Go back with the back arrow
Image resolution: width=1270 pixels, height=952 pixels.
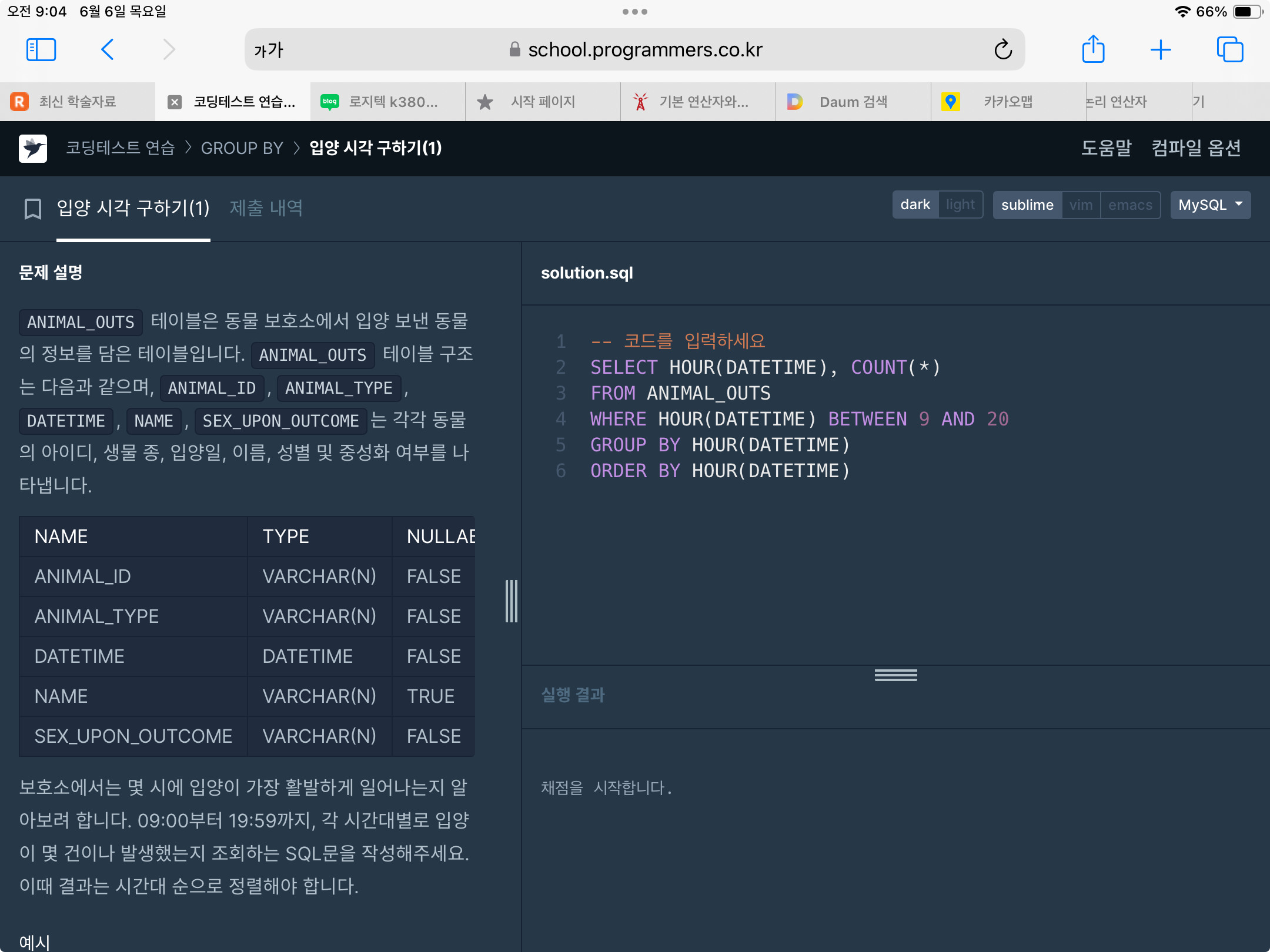coord(107,50)
